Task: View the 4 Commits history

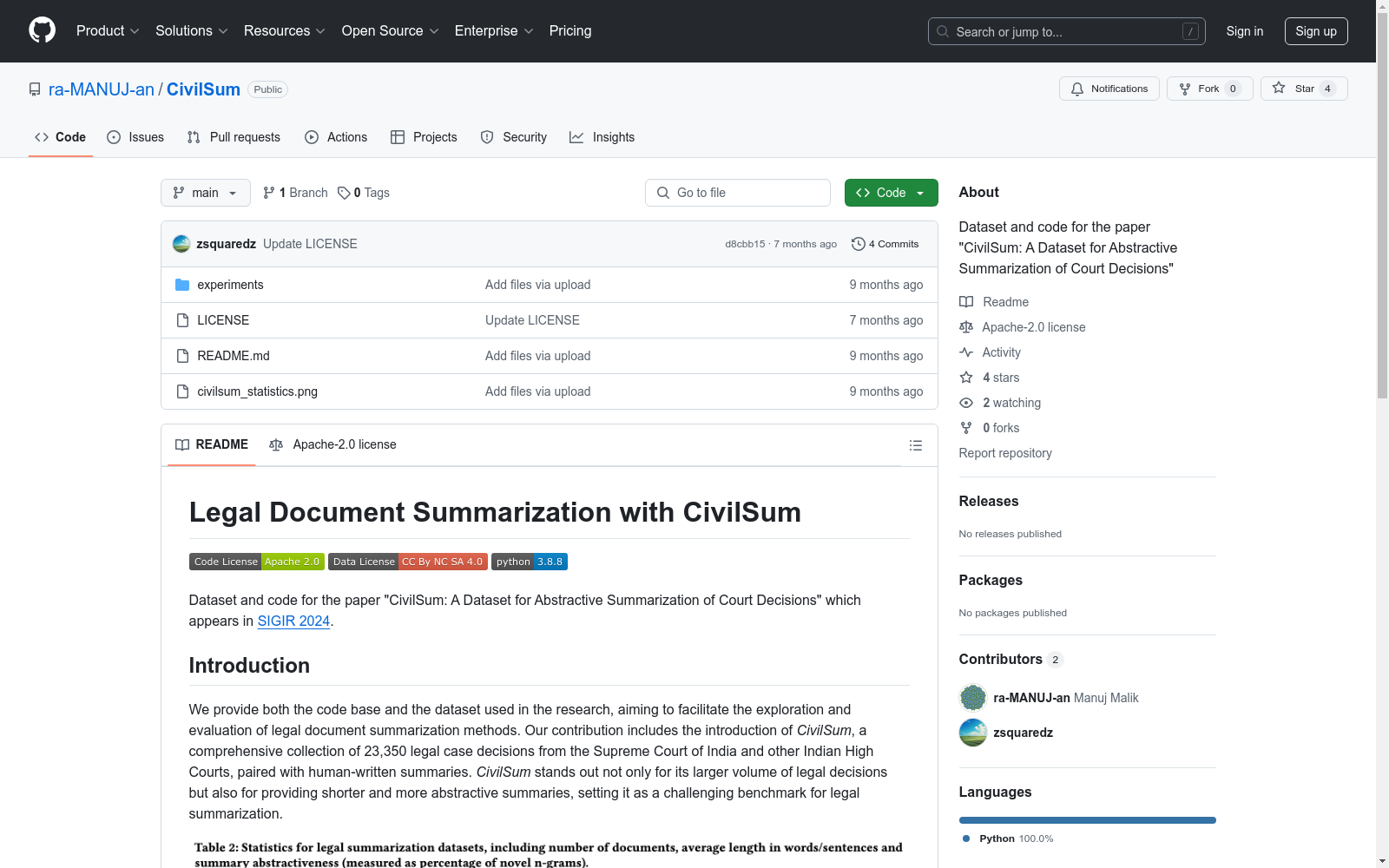Action: [x=885, y=244]
